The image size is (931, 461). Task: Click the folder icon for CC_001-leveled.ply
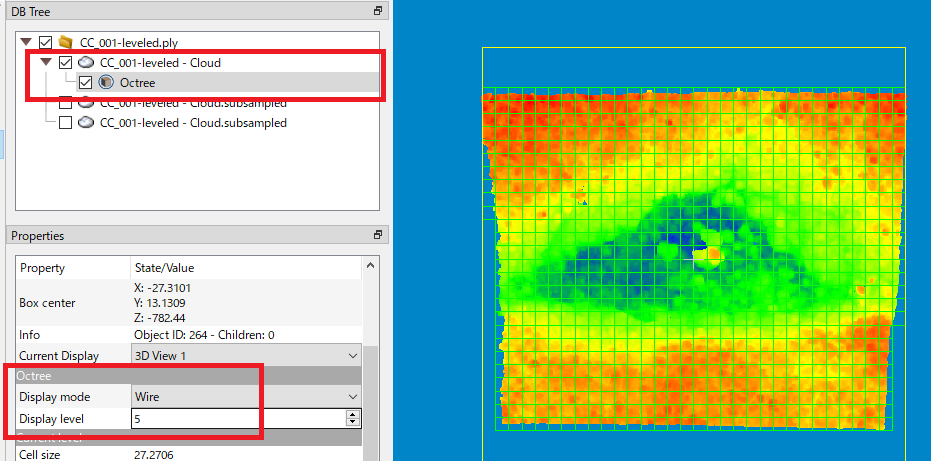coord(67,43)
